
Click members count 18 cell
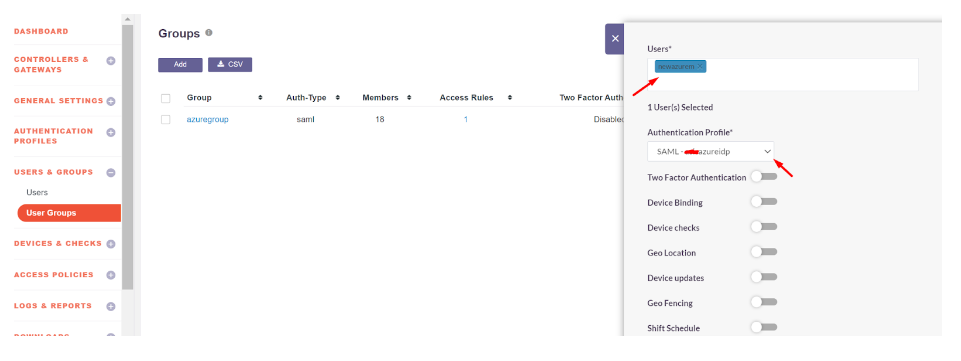(x=380, y=120)
